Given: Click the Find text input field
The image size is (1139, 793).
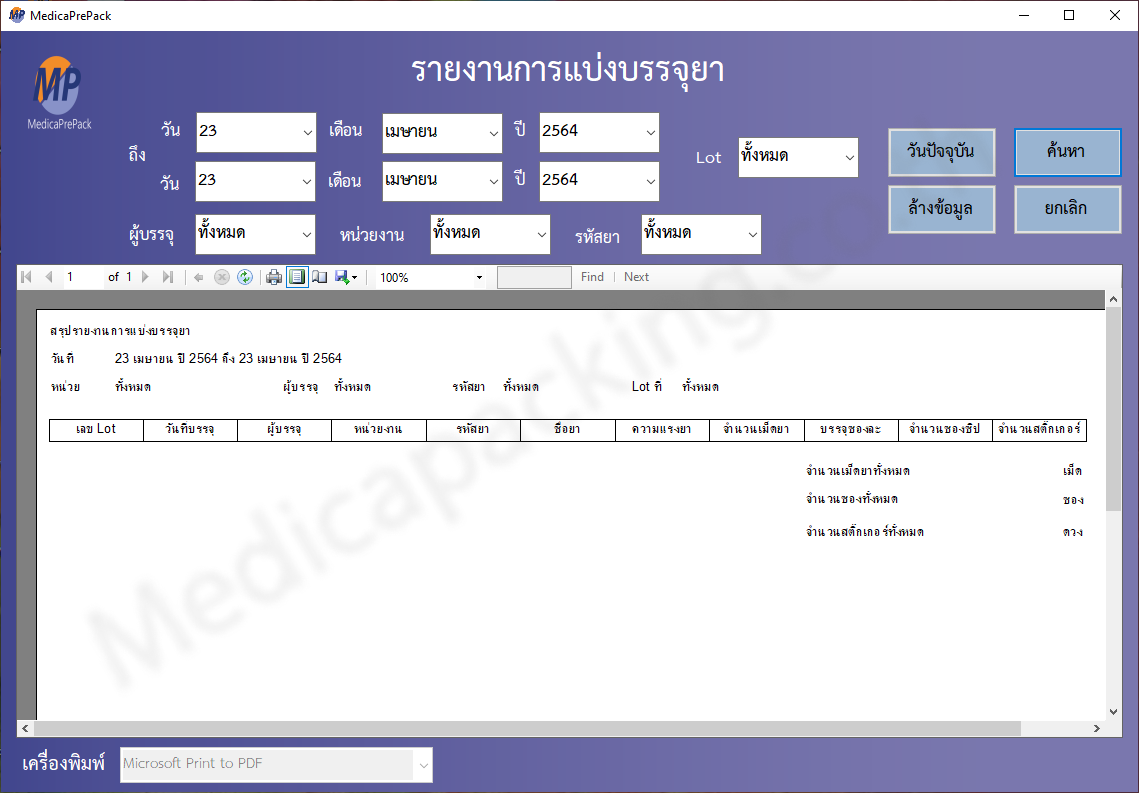Looking at the screenshot, I should [x=534, y=277].
